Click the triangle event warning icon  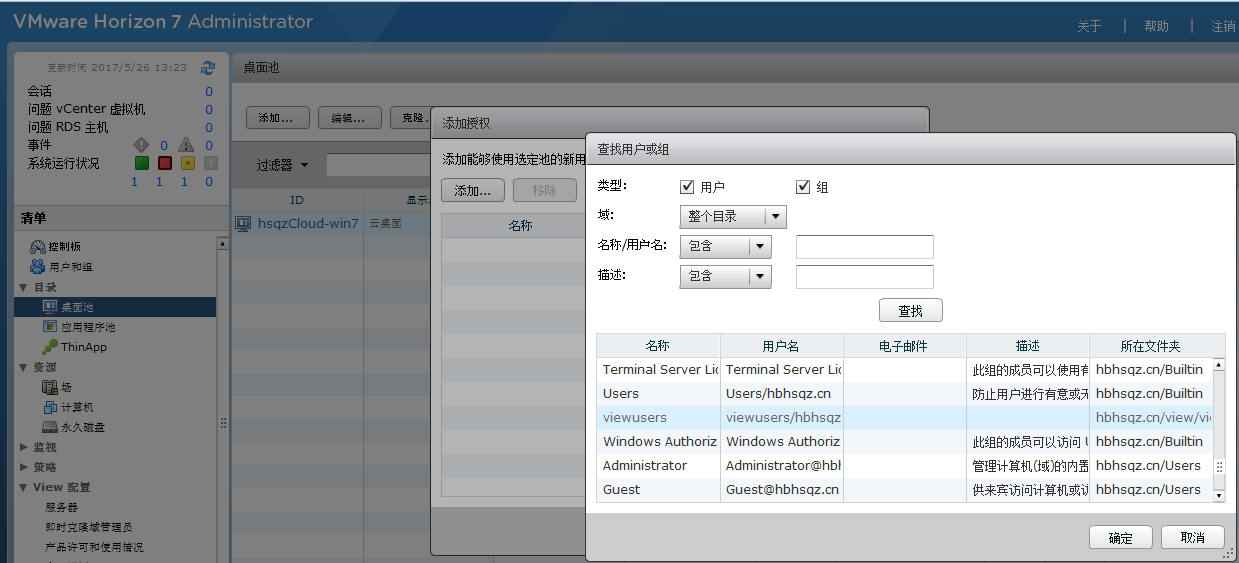click(x=187, y=145)
